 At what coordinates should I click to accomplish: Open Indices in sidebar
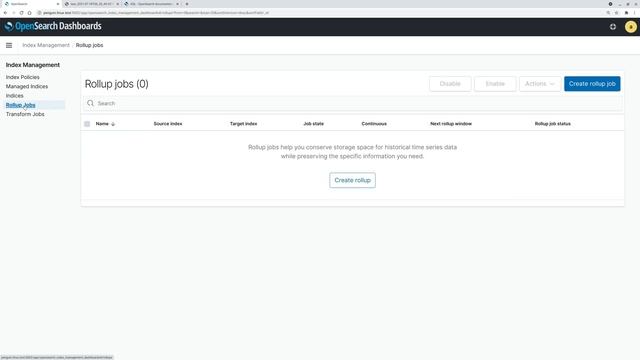pos(15,96)
